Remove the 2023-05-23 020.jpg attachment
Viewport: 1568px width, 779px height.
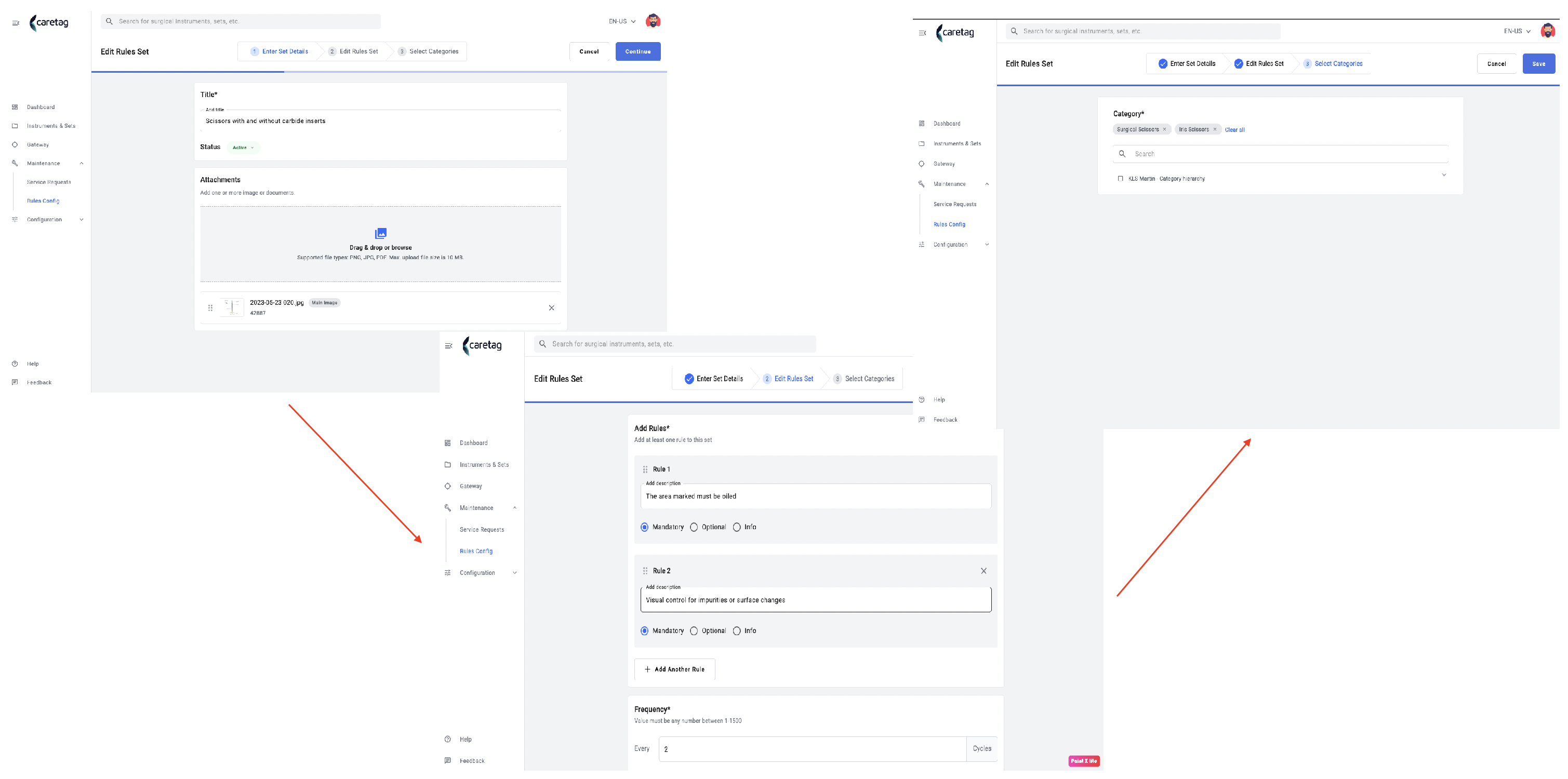tap(551, 308)
